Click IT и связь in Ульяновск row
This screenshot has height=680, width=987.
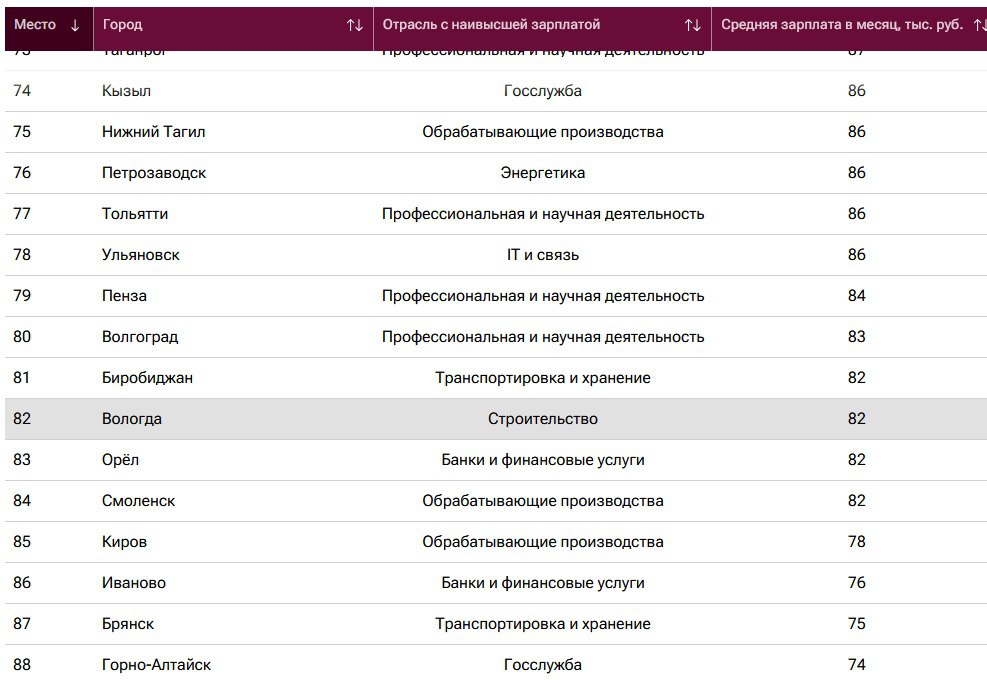[543, 254]
